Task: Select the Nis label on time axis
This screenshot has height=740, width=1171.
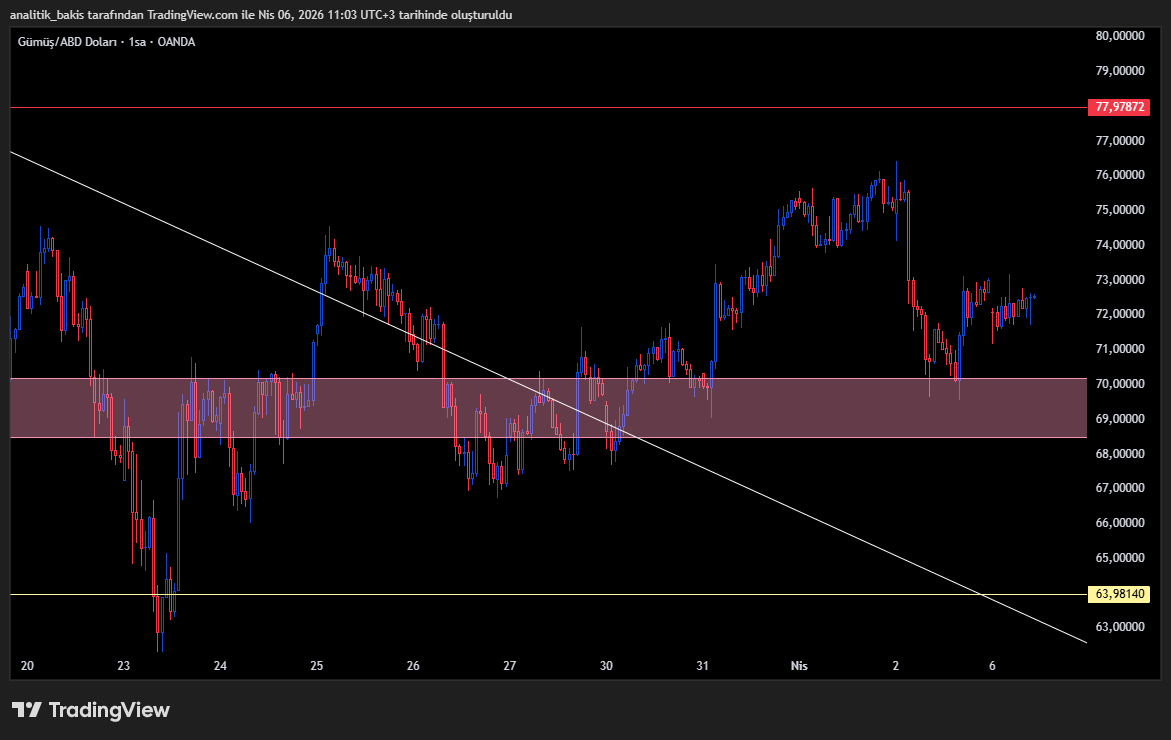Action: tap(798, 664)
